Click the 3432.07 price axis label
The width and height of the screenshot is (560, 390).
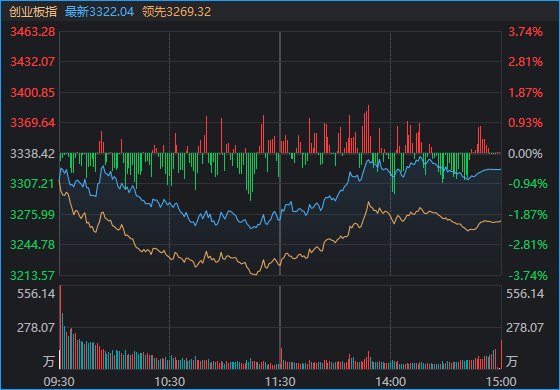click(x=33, y=62)
